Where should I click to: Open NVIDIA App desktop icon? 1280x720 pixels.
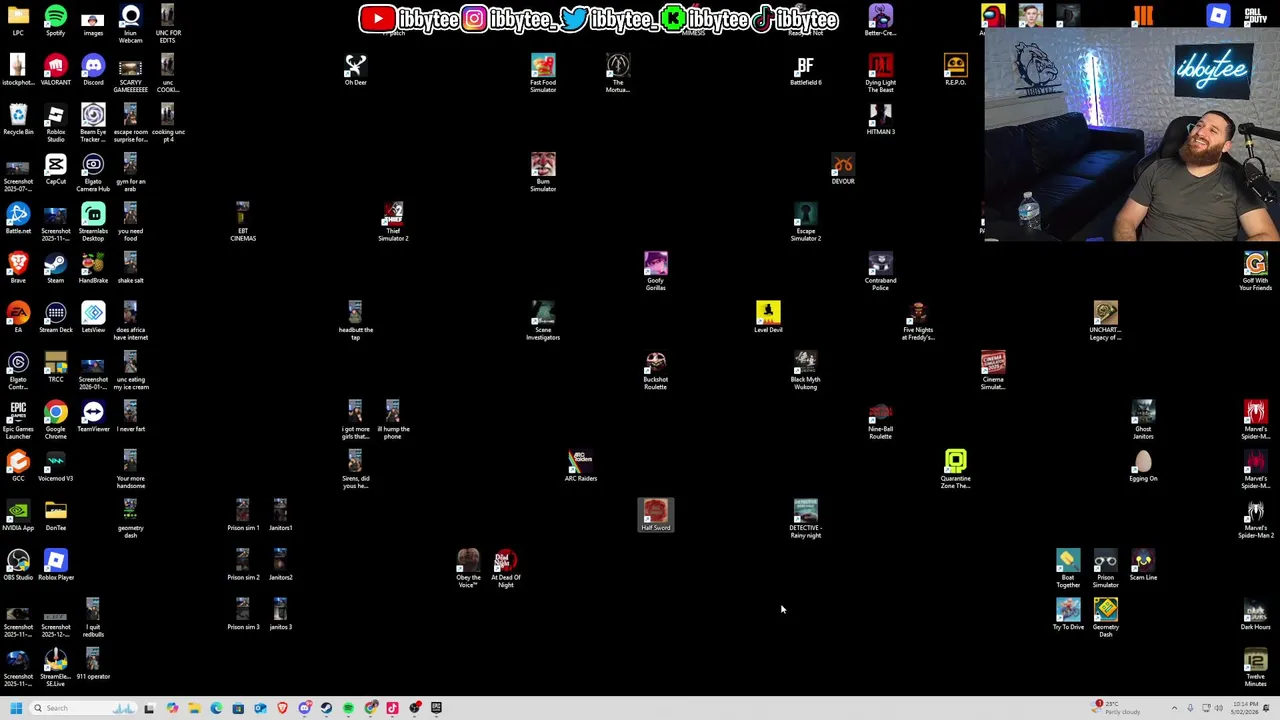point(18,515)
